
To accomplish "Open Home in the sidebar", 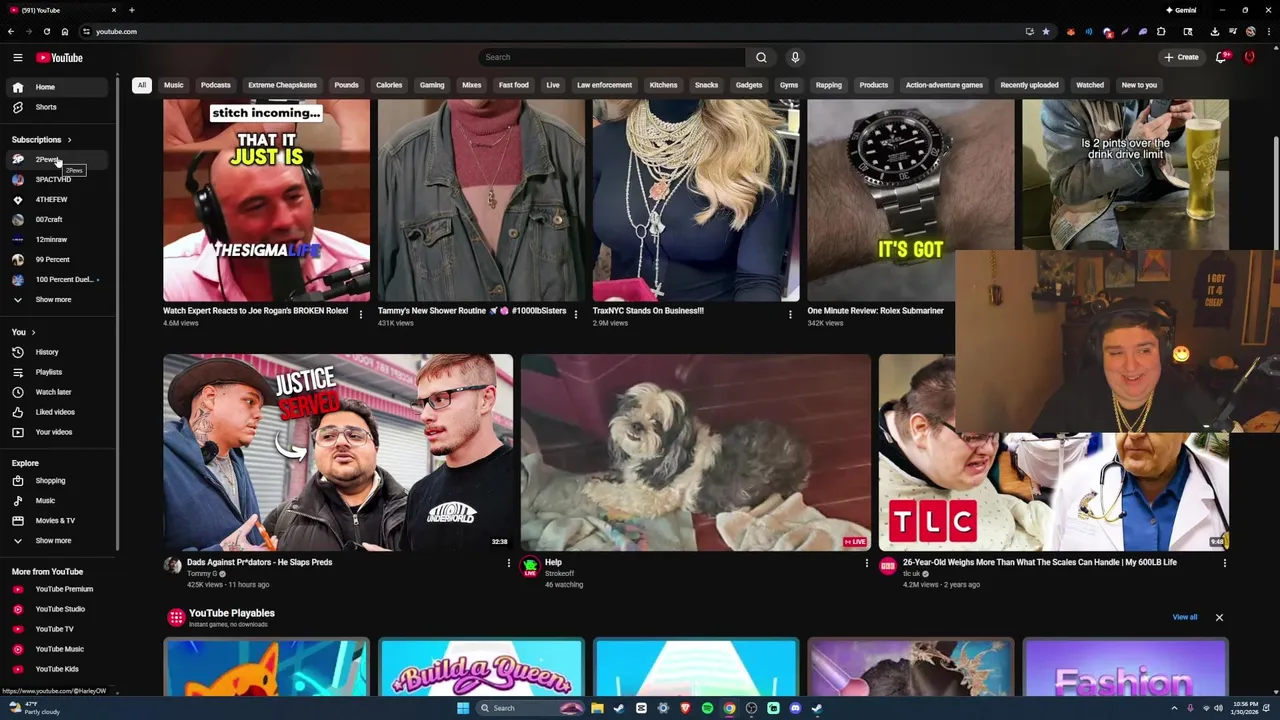I will [58, 87].
